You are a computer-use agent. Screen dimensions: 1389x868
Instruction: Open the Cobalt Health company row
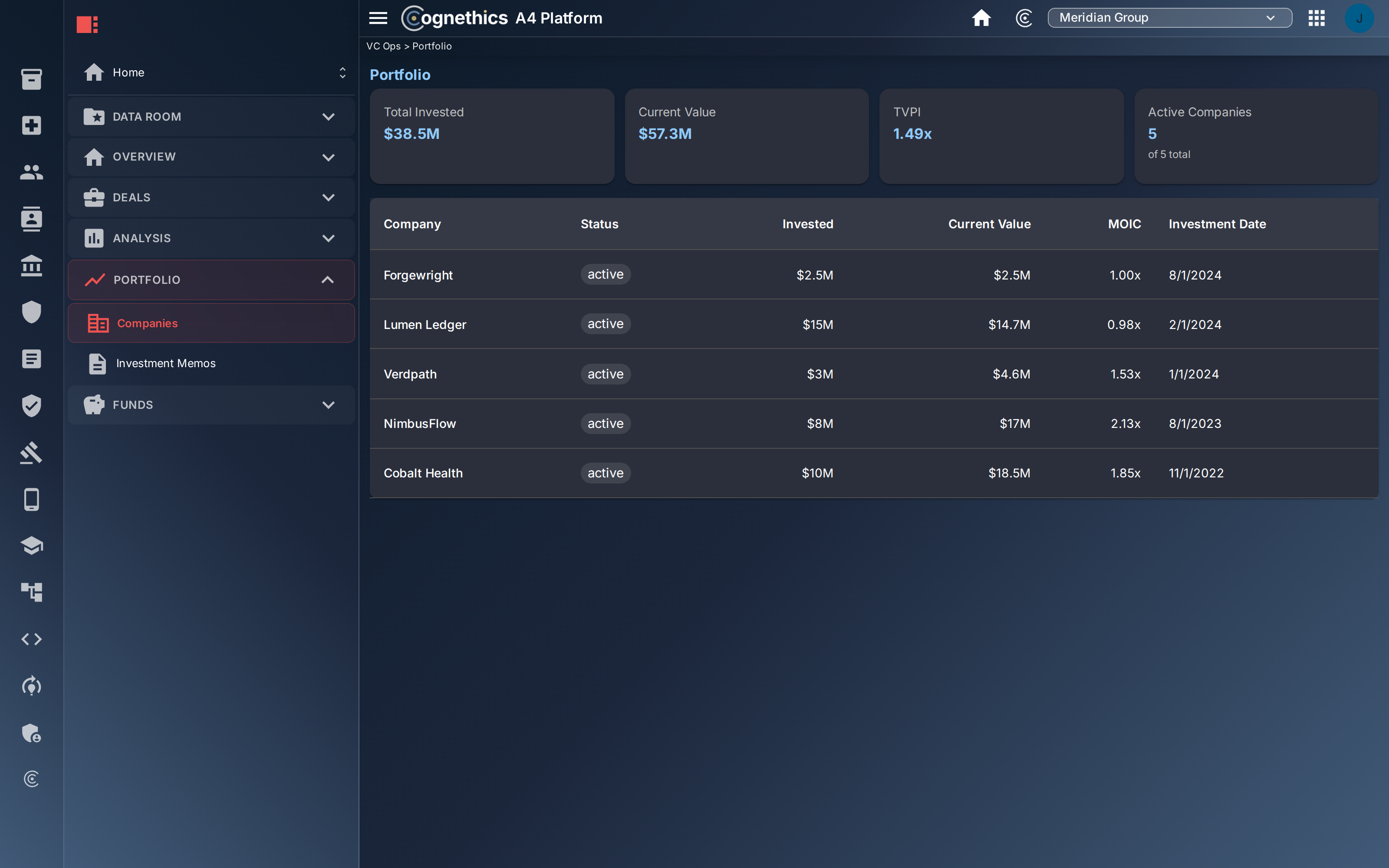874,473
